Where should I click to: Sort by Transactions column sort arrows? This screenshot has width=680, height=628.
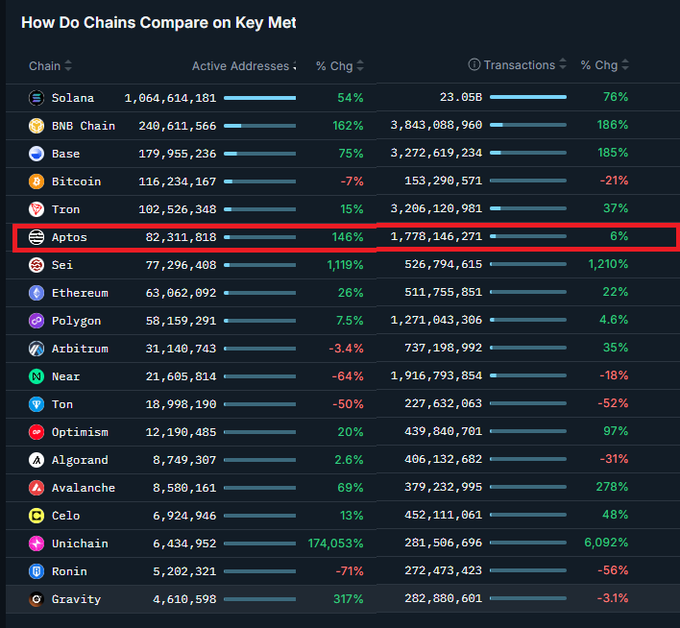563,65
